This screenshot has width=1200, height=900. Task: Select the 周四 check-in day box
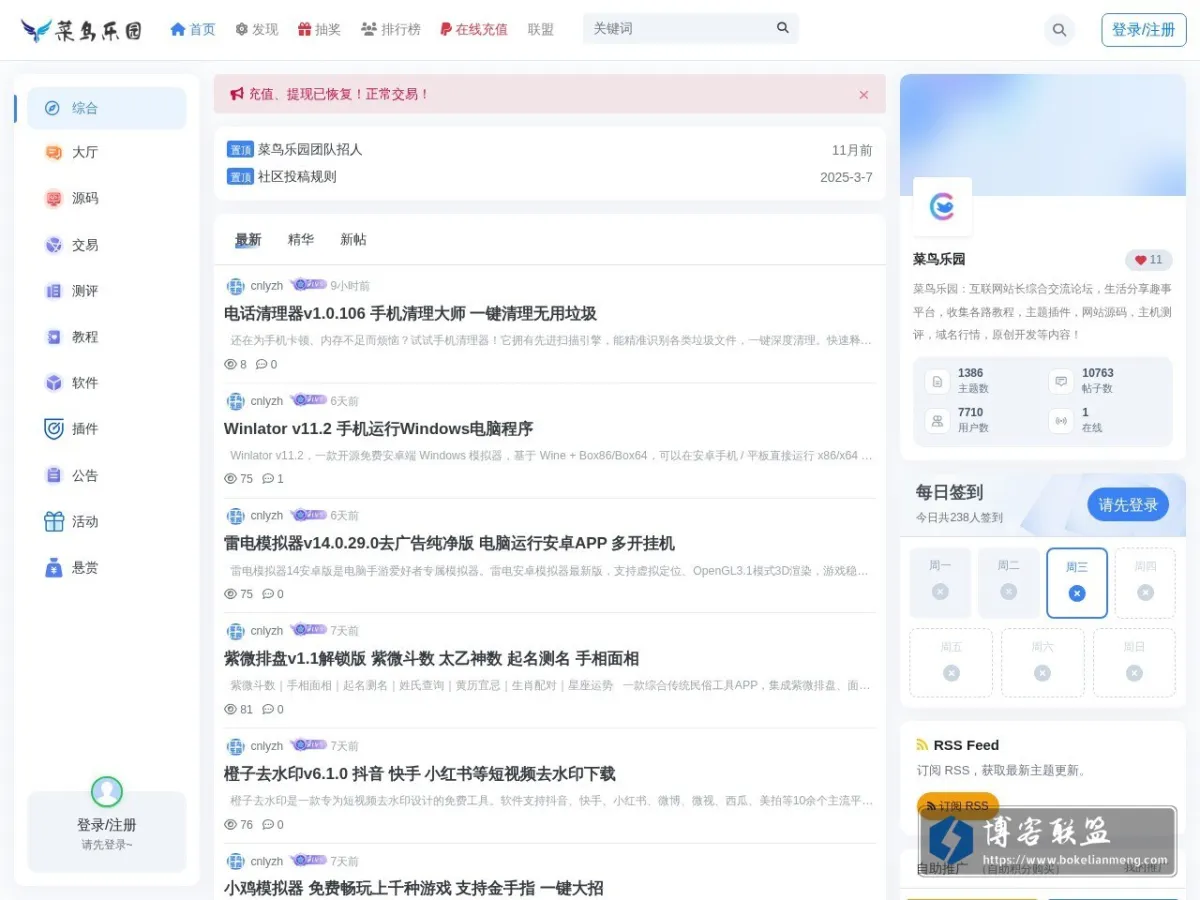tap(1145, 582)
